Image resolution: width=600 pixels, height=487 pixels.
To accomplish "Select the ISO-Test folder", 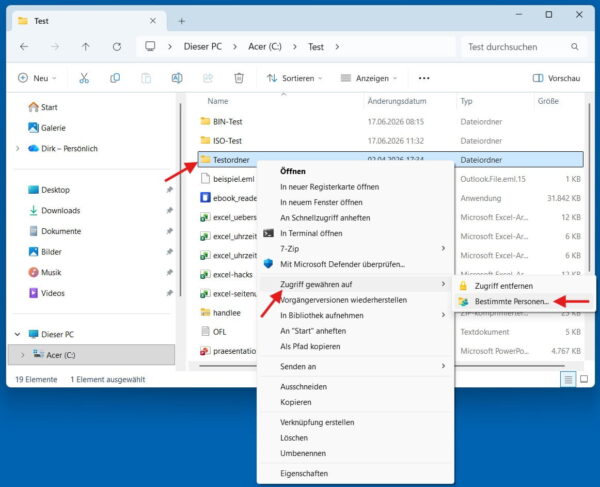I will point(390,141).
